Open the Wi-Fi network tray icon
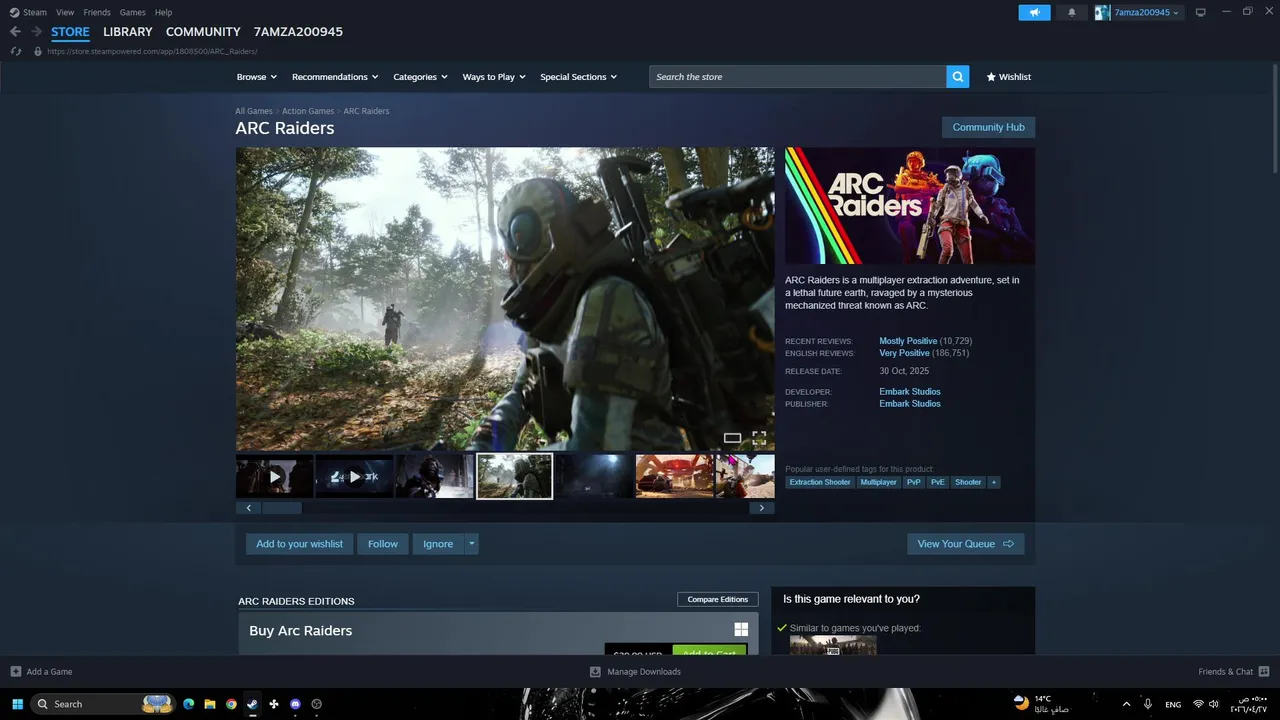1280x720 pixels. 1198,704
